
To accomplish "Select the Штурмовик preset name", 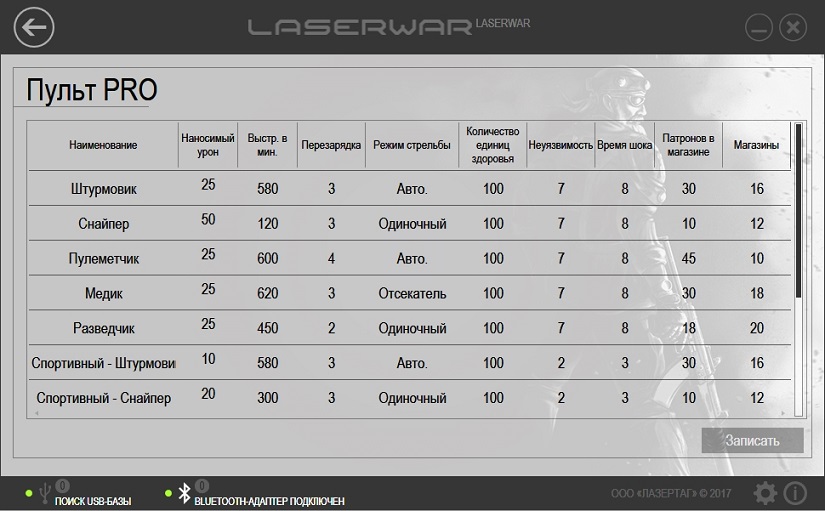I will (x=104, y=189).
